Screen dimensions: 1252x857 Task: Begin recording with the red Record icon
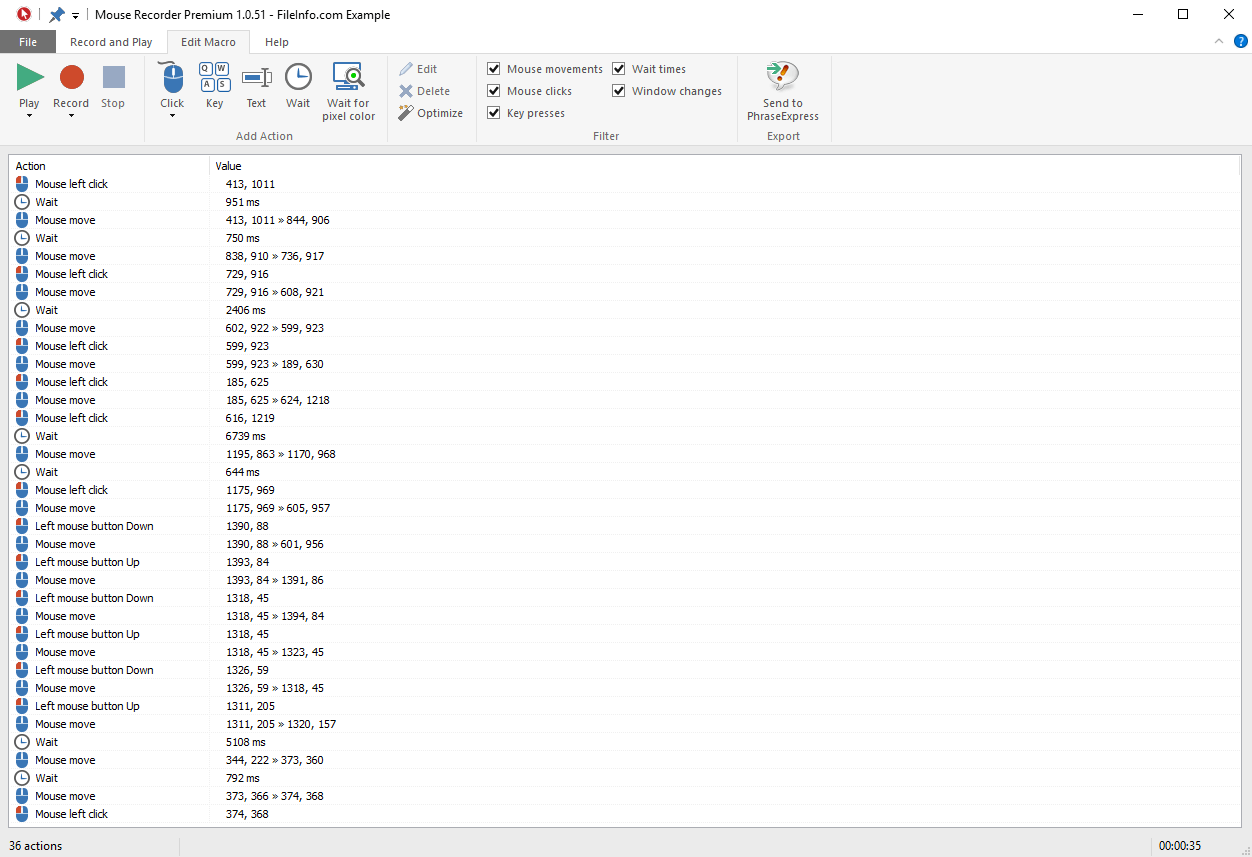[71, 78]
